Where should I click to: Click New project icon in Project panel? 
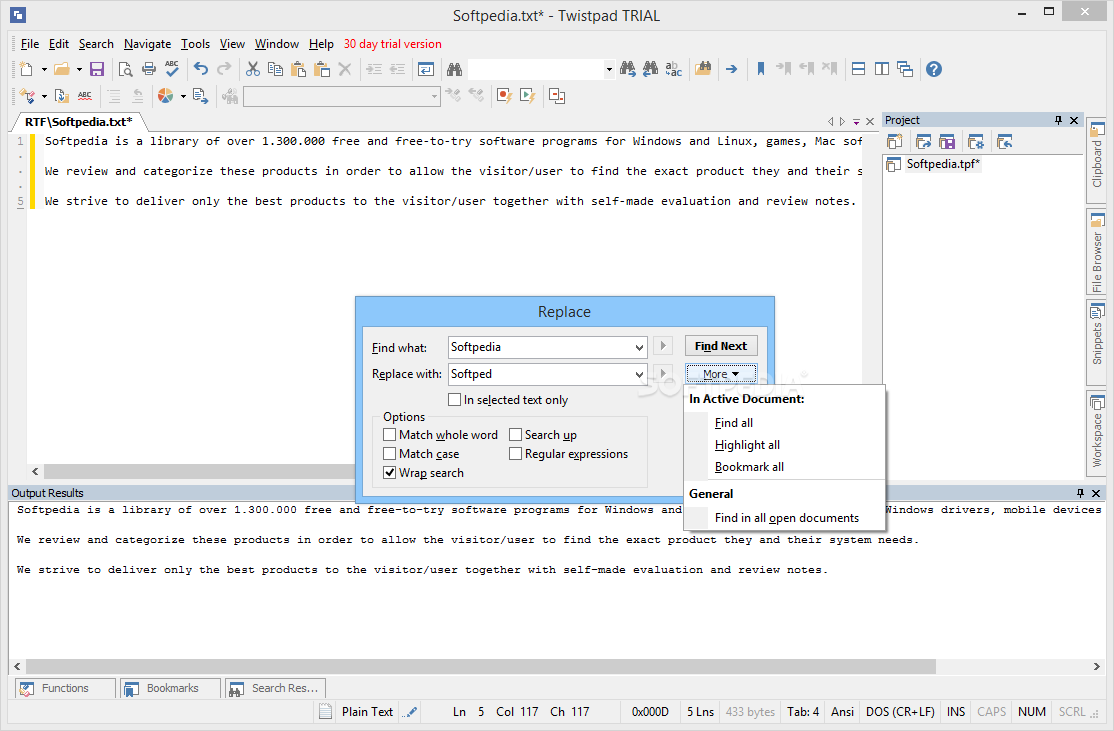click(895, 142)
